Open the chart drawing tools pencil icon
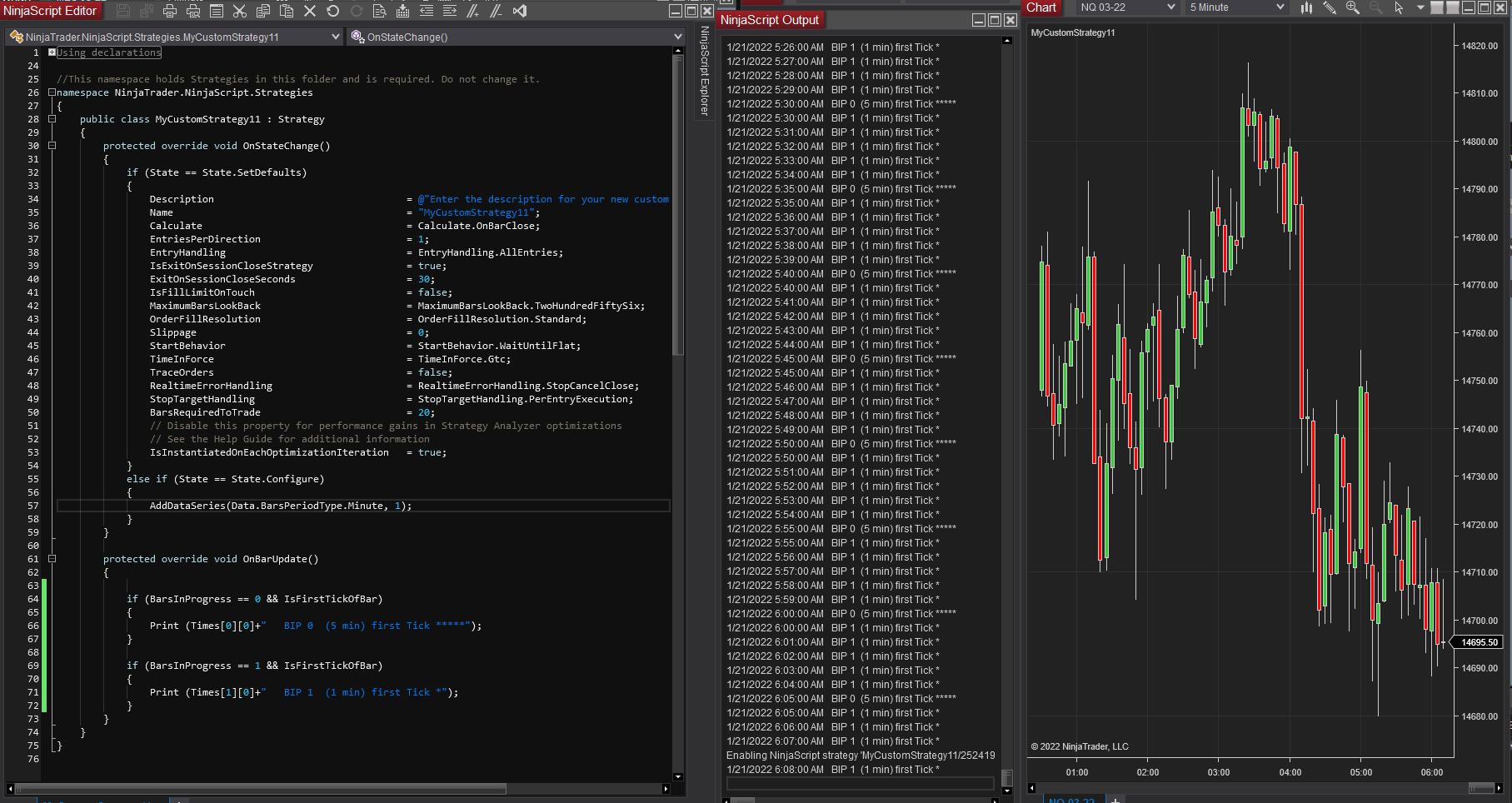The height and width of the screenshot is (803, 1512). (1330, 7)
